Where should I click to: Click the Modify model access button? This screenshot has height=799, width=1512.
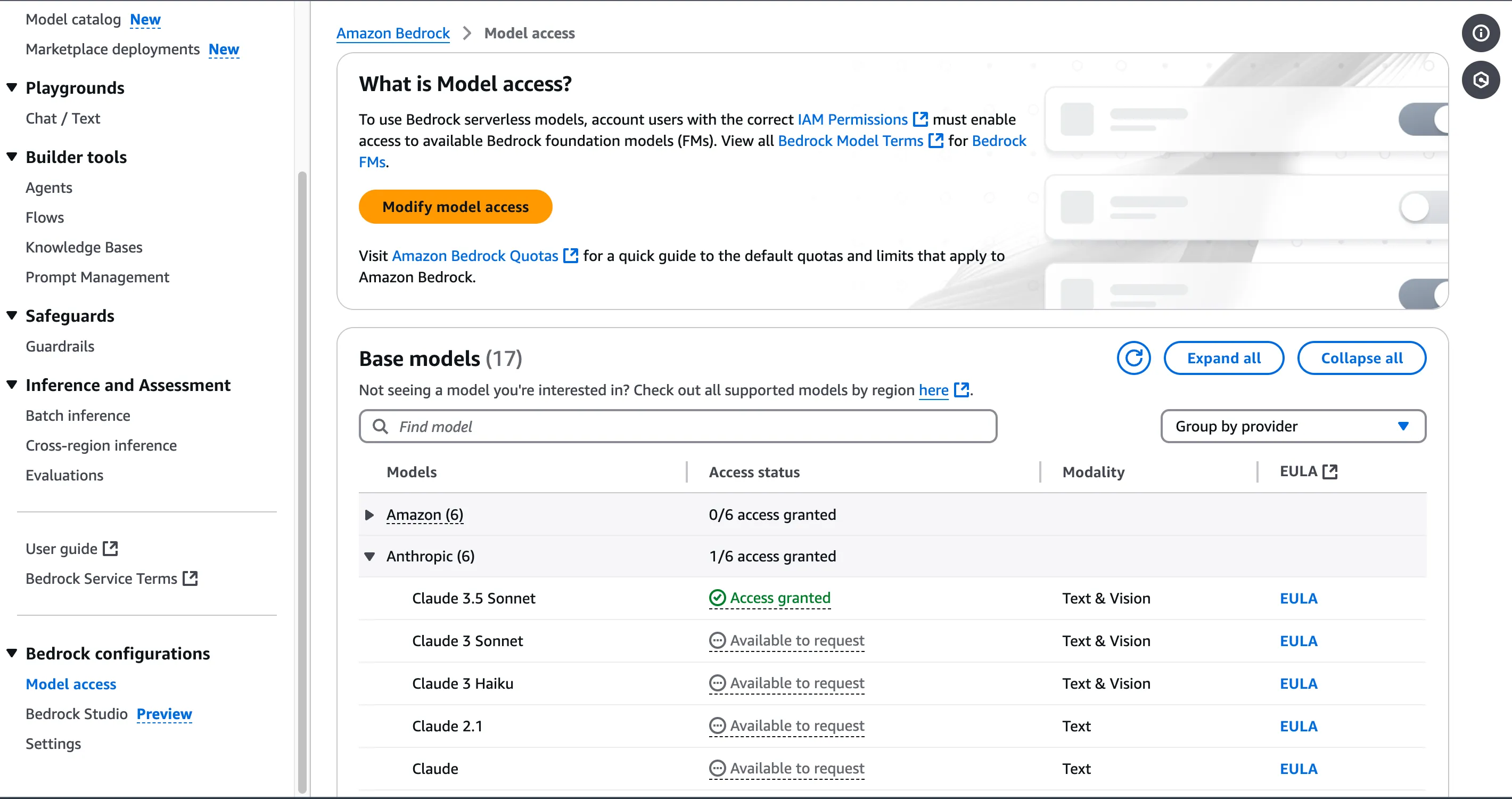click(455, 207)
